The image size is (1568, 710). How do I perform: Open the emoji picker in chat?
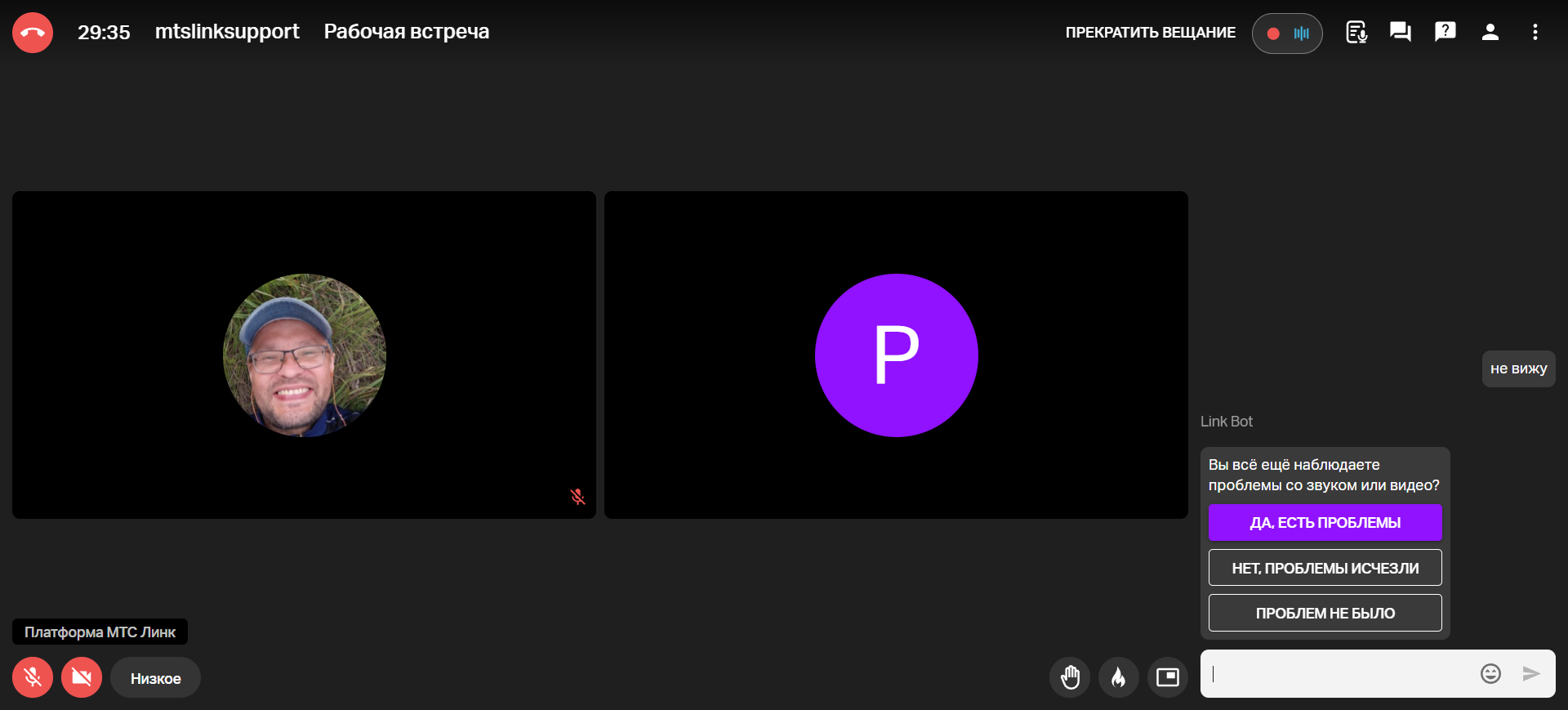click(1490, 673)
